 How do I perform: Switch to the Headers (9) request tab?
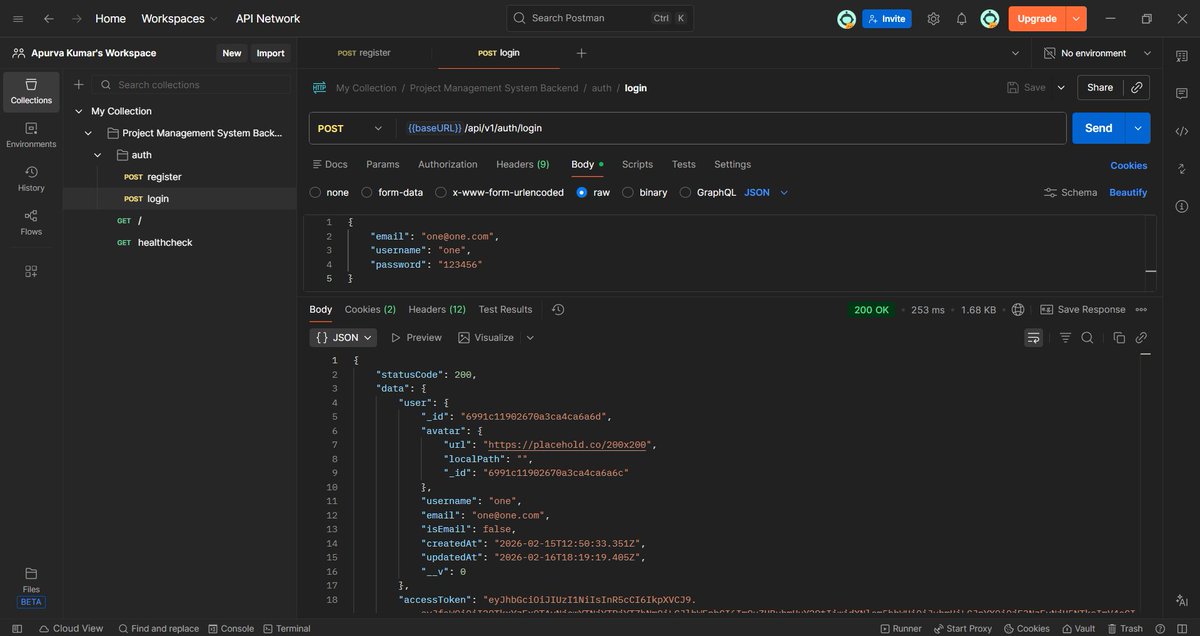tap(522, 164)
